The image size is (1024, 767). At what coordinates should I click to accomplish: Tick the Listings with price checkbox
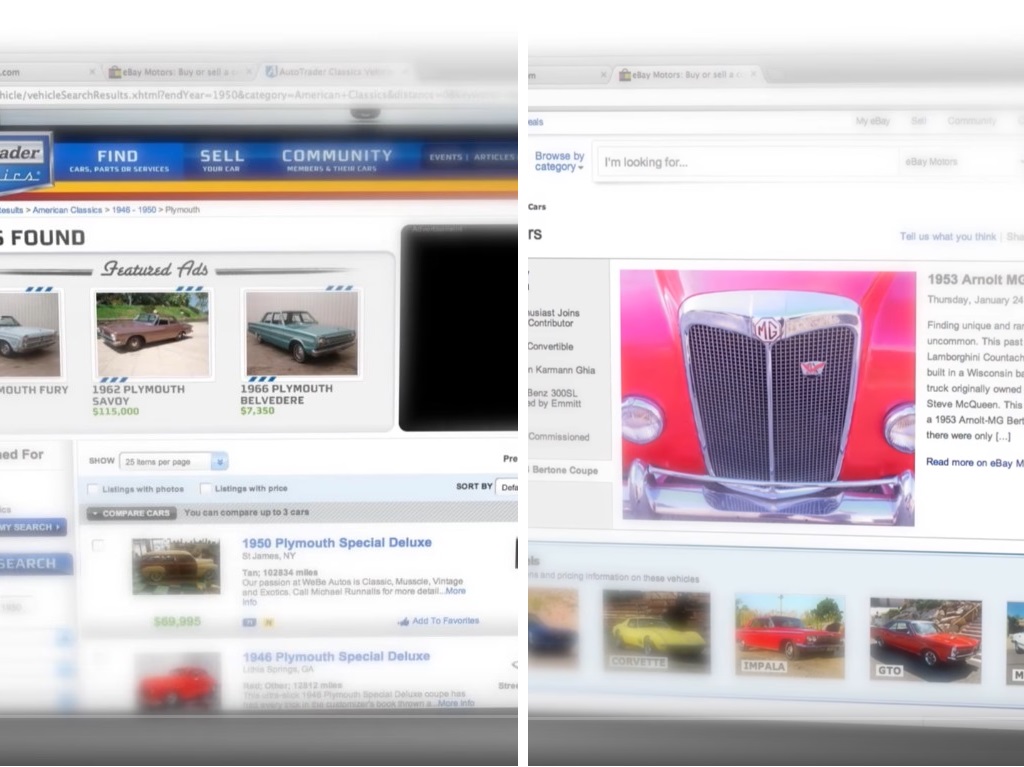(205, 489)
